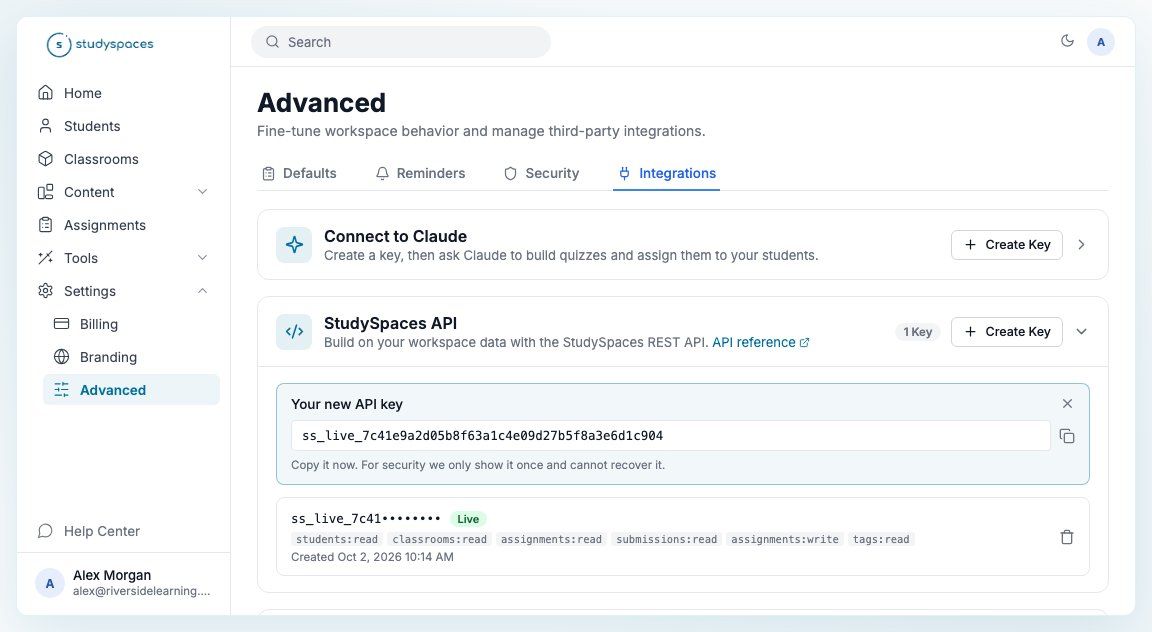The width and height of the screenshot is (1152, 632).
Task: Click the Integrations plug icon
Action: click(x=624, y=173)
